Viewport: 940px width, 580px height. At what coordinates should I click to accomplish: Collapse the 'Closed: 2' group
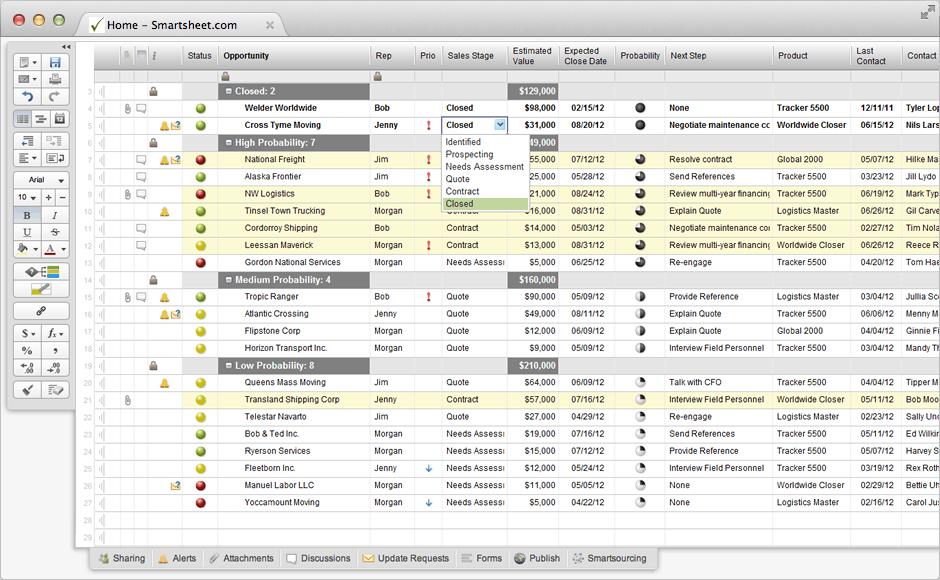pyautogui.click(x=228, y=91)
